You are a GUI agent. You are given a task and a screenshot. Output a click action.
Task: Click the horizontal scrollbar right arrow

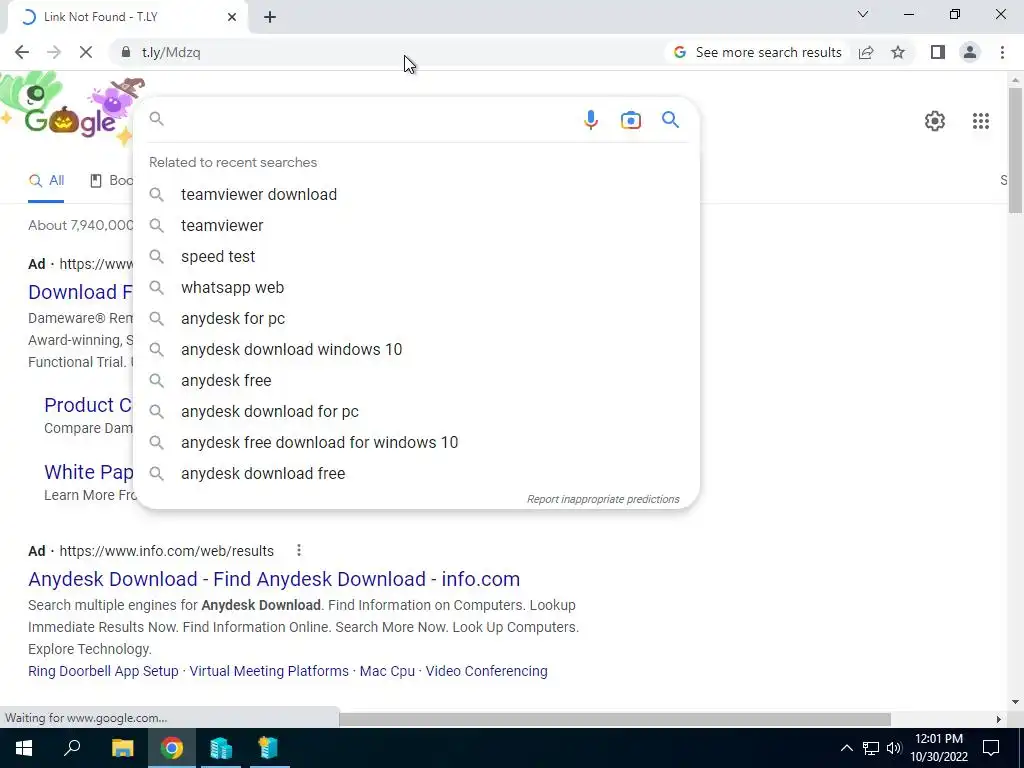pos(999,719)
